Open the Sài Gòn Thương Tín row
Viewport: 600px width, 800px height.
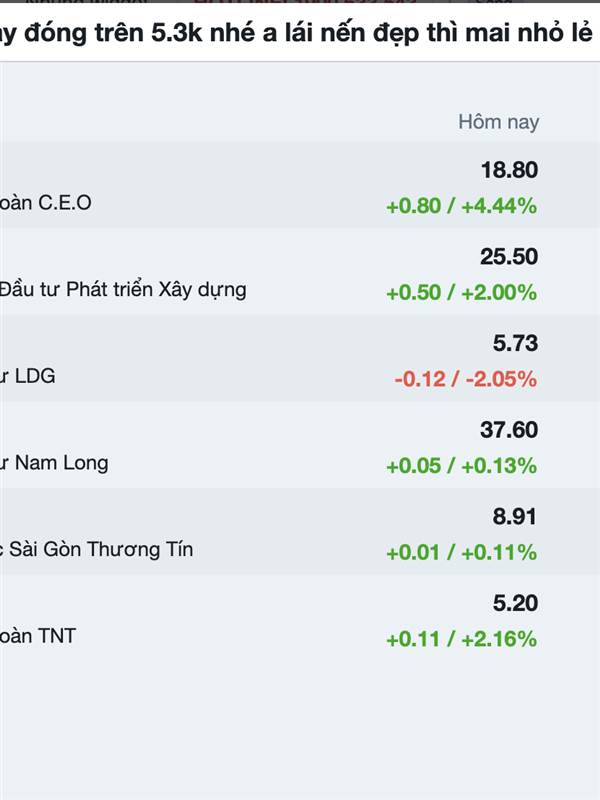click(x=300, y=532)
